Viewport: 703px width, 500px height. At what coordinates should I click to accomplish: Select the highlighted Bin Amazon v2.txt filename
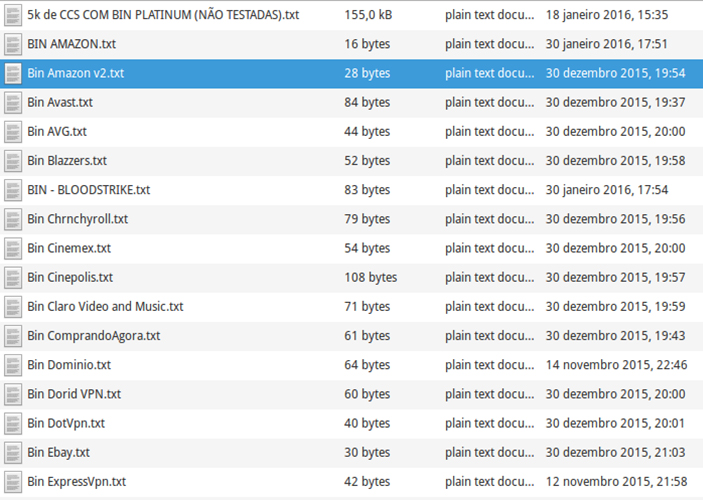click(x=75, y=73)
